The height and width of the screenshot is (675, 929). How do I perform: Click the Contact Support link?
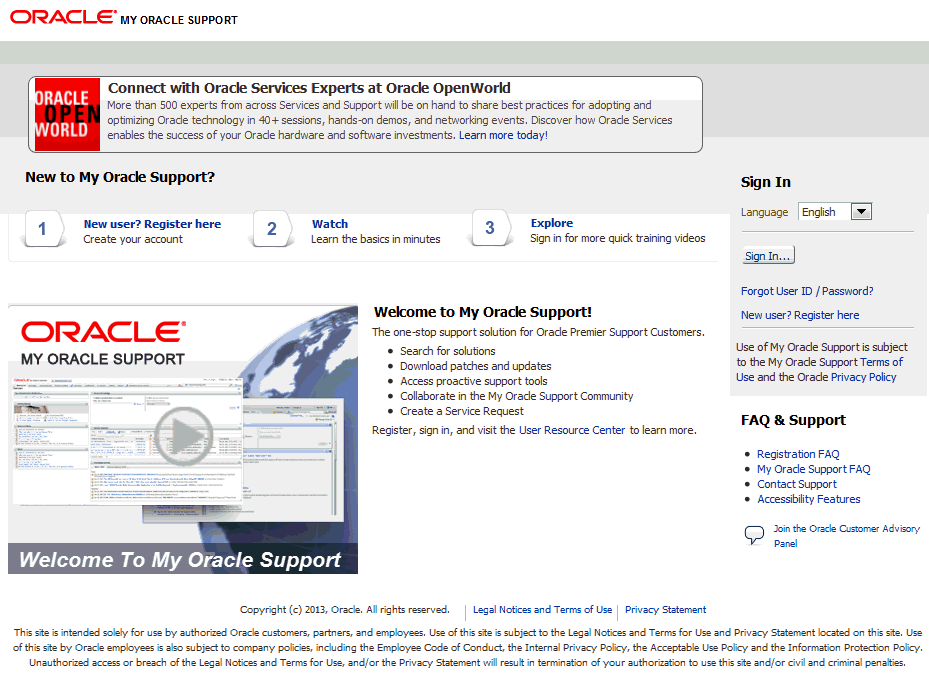[x=797, y=484]
